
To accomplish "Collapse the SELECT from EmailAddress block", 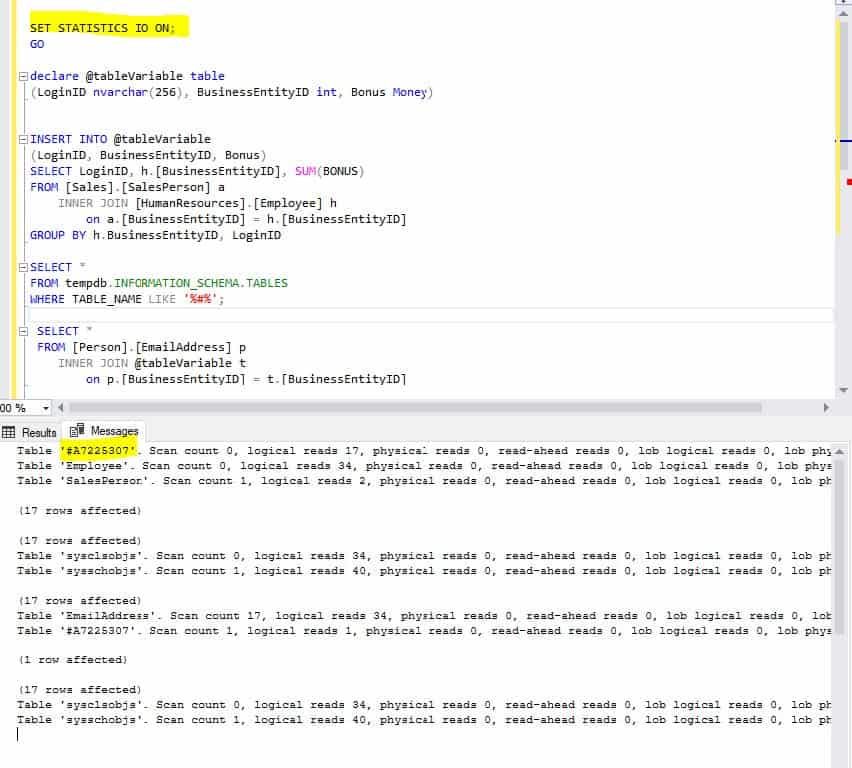I will [23, 332].
